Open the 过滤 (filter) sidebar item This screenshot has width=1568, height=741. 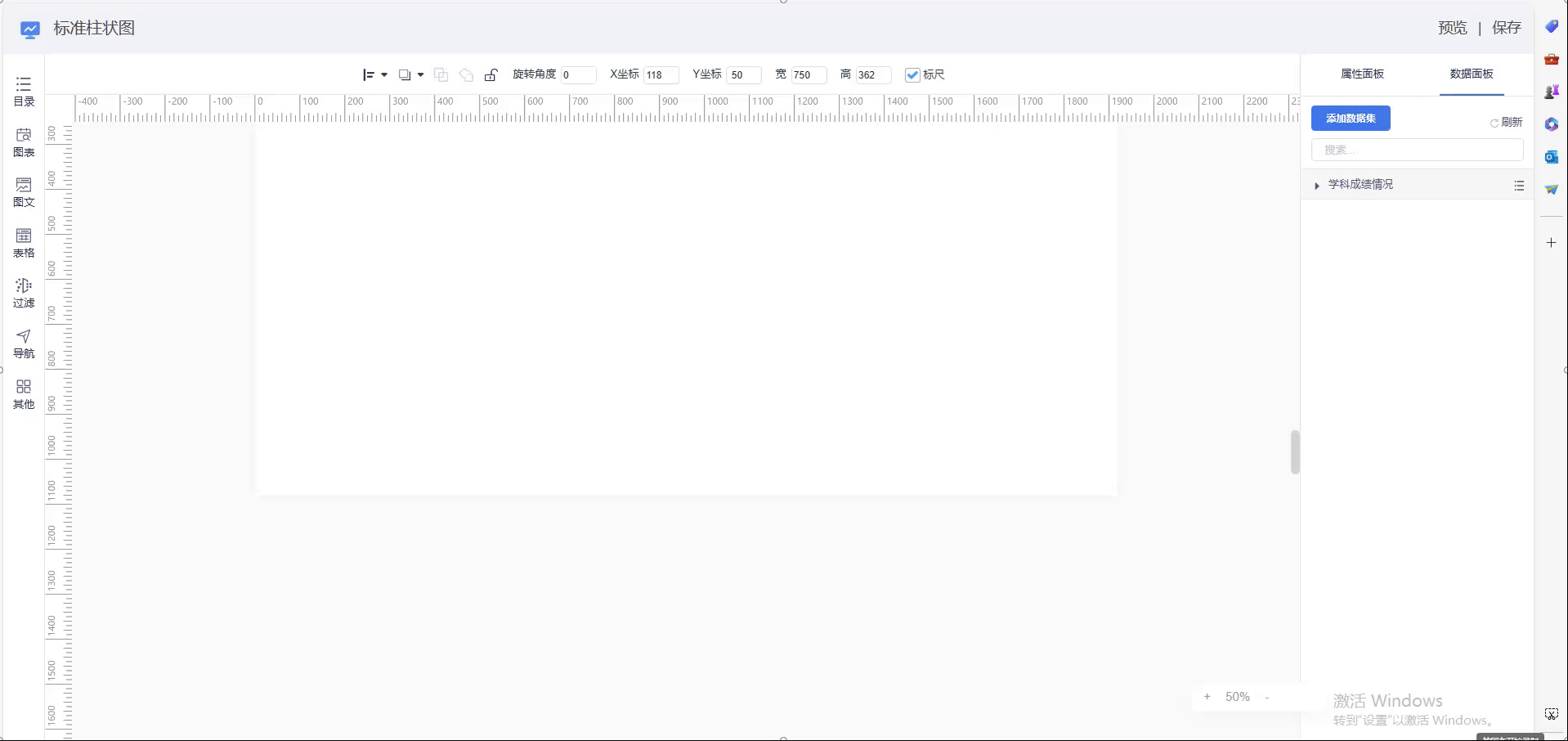(x=24, y=293)
